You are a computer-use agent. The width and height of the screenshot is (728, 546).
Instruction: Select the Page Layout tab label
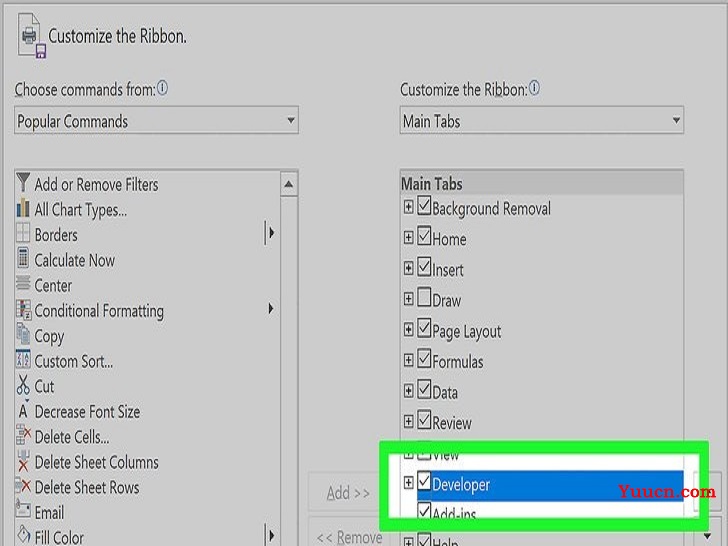pyautogui.click(x=467, y=332)
